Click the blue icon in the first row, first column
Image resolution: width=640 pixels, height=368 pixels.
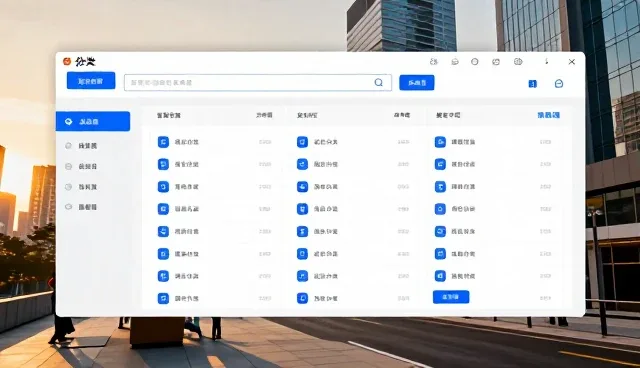click(x=163, y=142)
